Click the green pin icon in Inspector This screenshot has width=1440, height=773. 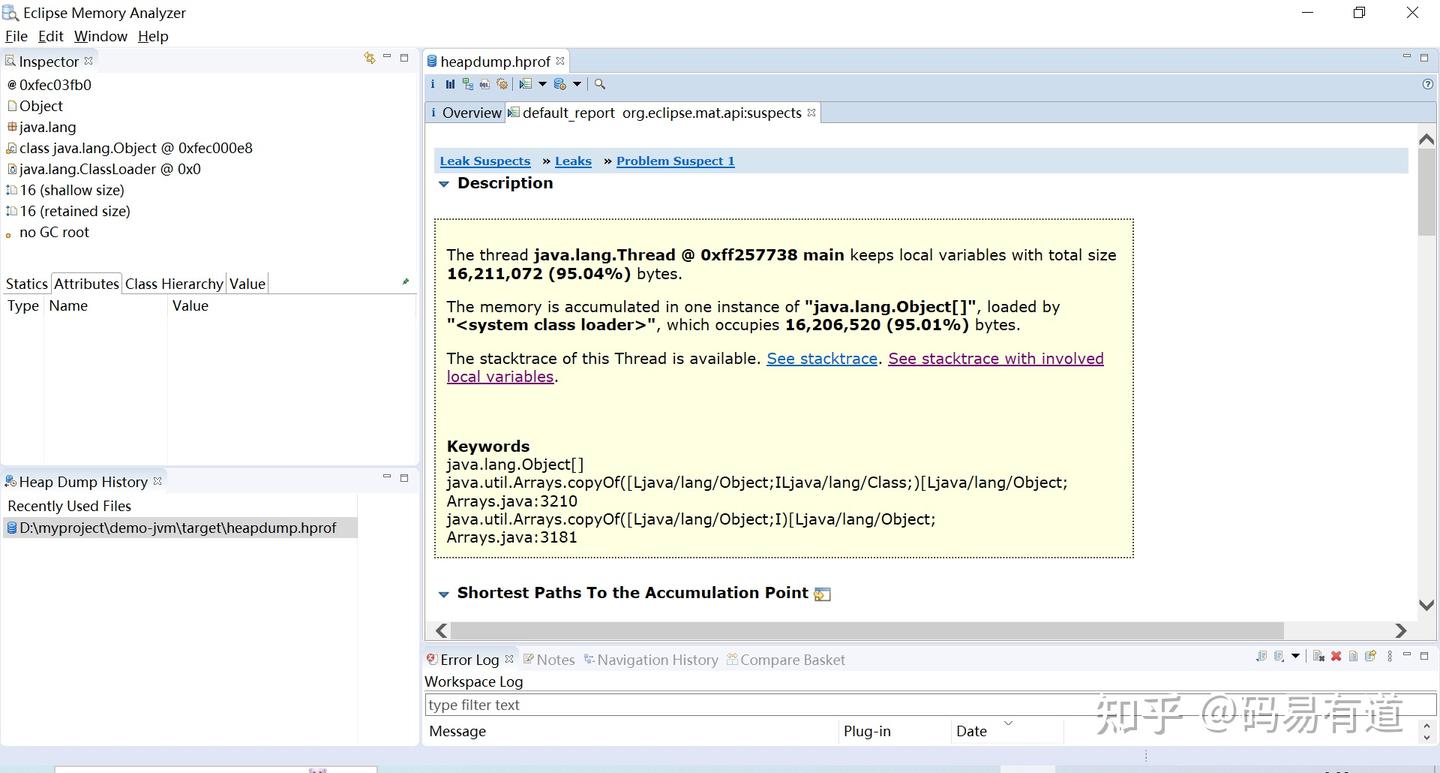click(405, 283)
